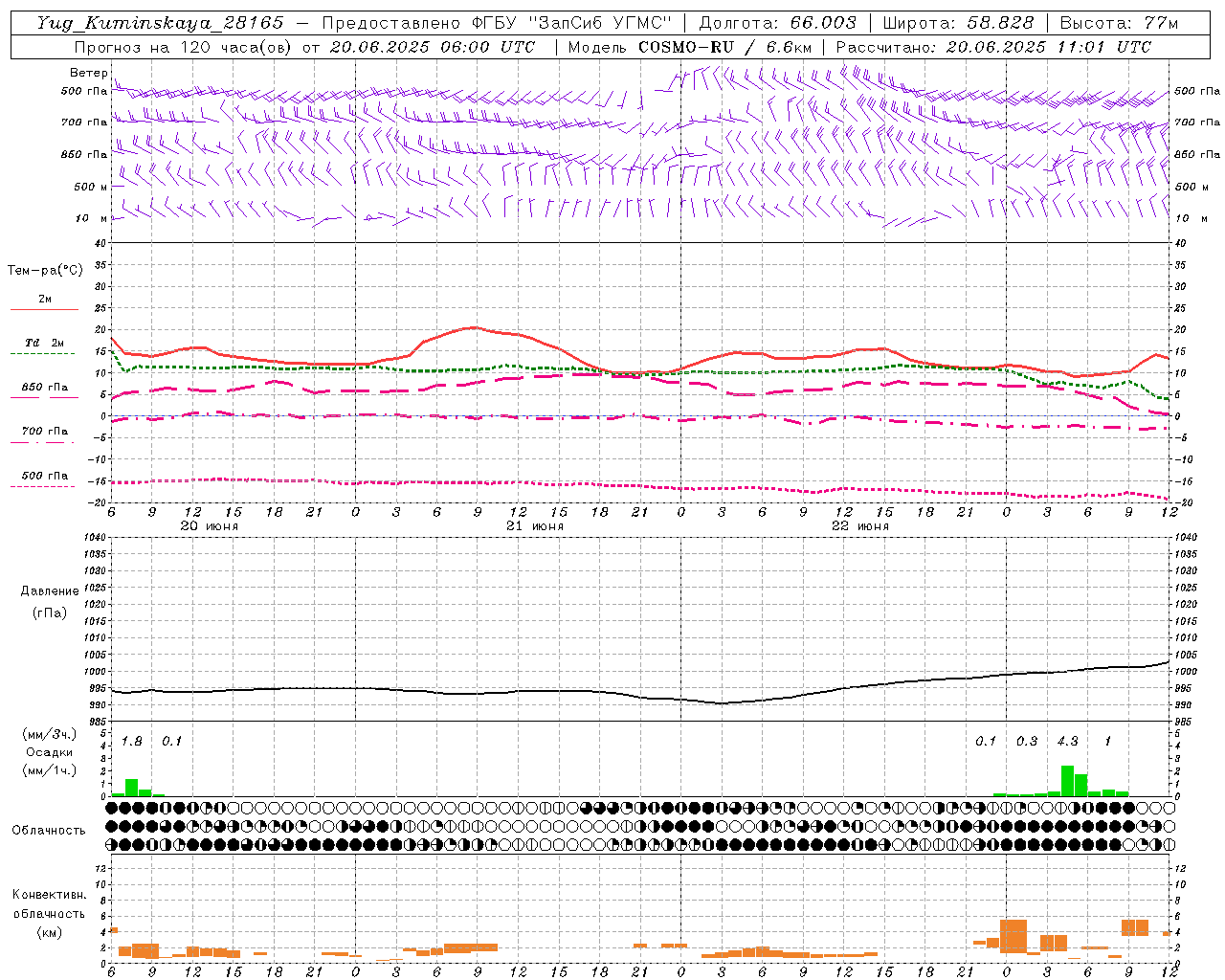The height and width of the screenshot is (980, 1225).
Task: Click the Облачность cloudiness label
Action: 49,830
